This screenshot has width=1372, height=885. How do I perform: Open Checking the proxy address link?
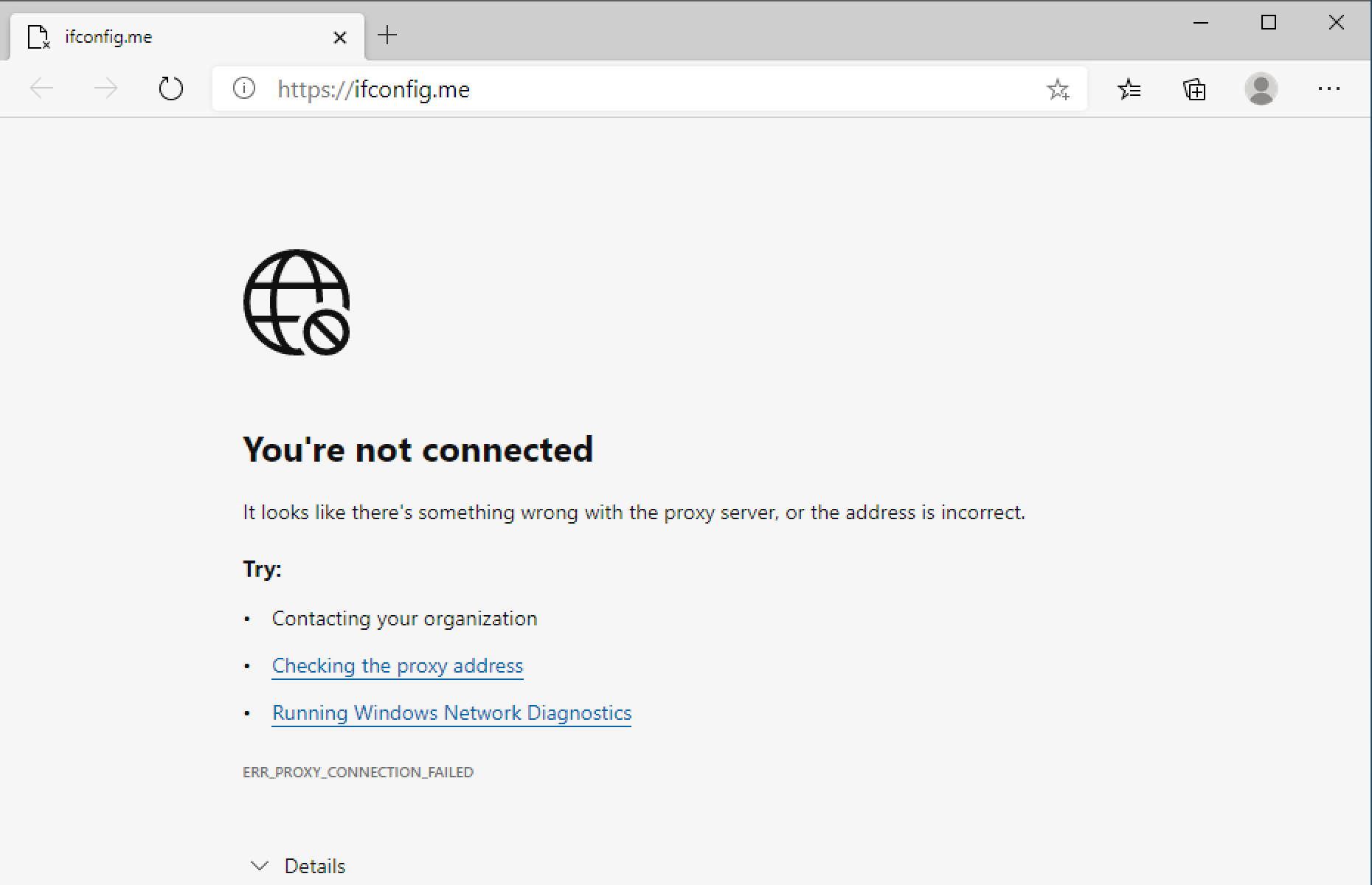click(398, 666)
